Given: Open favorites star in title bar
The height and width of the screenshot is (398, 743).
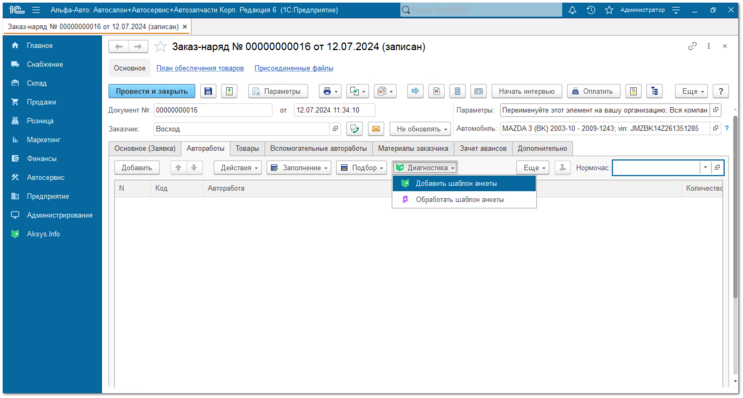Looking at the screenshot, I should coord(609,10).
